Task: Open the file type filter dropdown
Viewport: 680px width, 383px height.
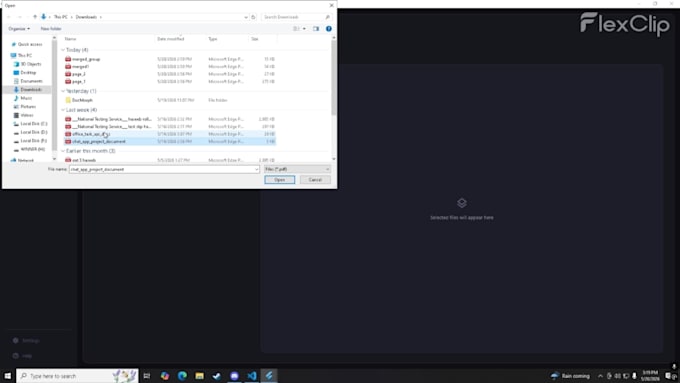Action: click(x=297, y=169)
